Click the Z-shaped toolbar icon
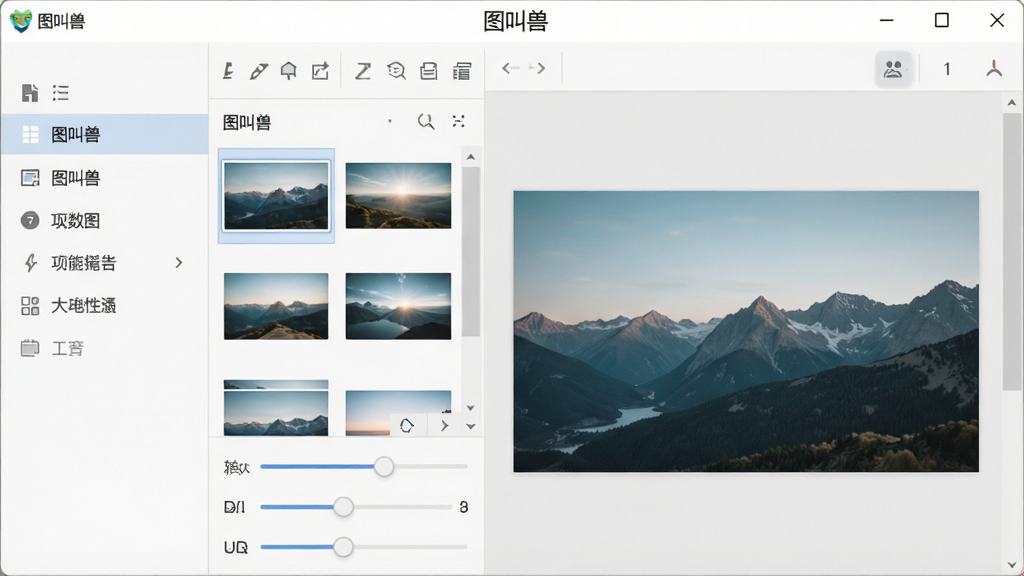Screen dimensions: 1024x576 (x=363, y=71)
